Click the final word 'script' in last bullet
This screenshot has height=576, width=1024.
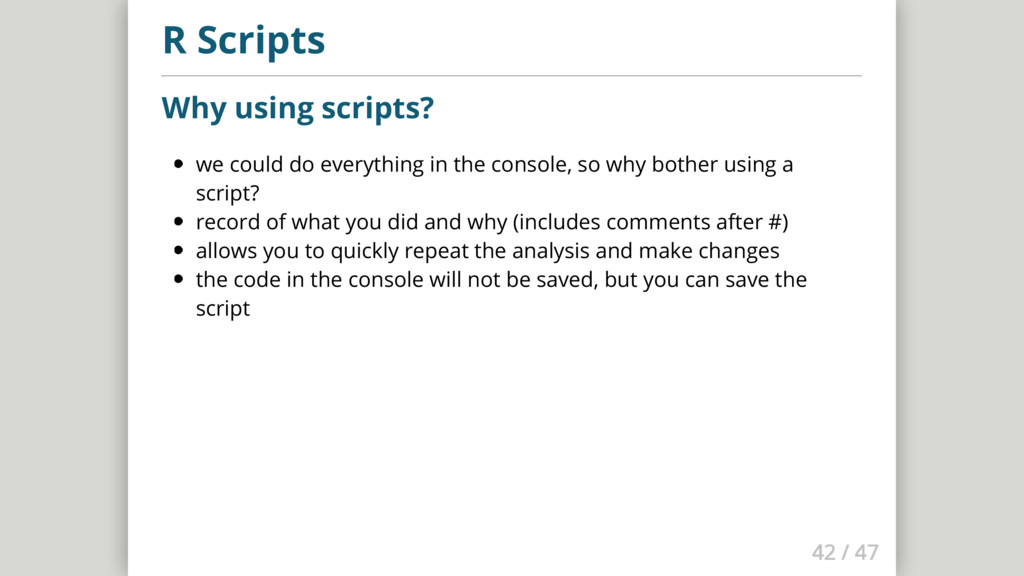click(222, 309)
